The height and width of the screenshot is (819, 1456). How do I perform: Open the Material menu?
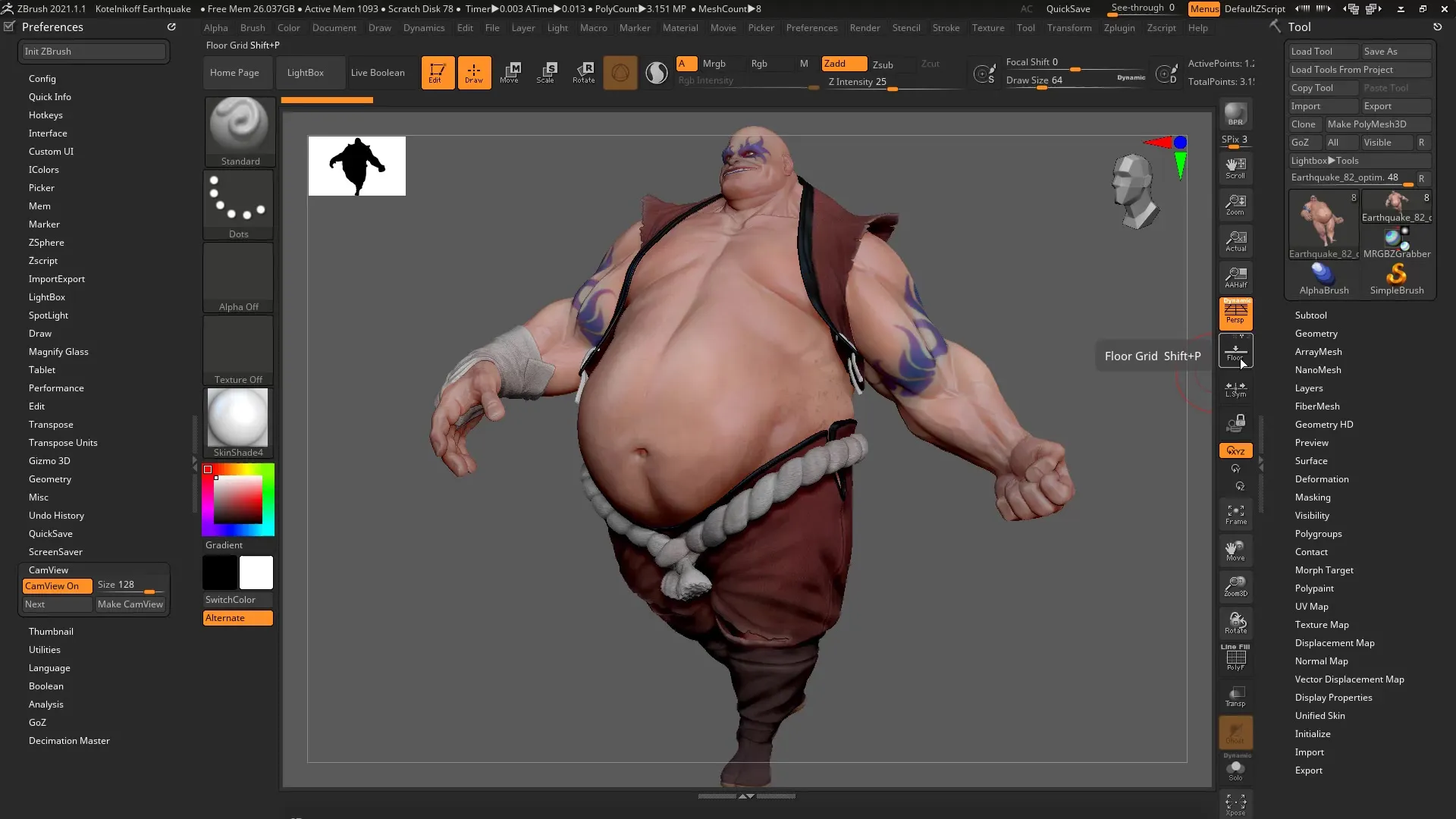coord(680,28)
